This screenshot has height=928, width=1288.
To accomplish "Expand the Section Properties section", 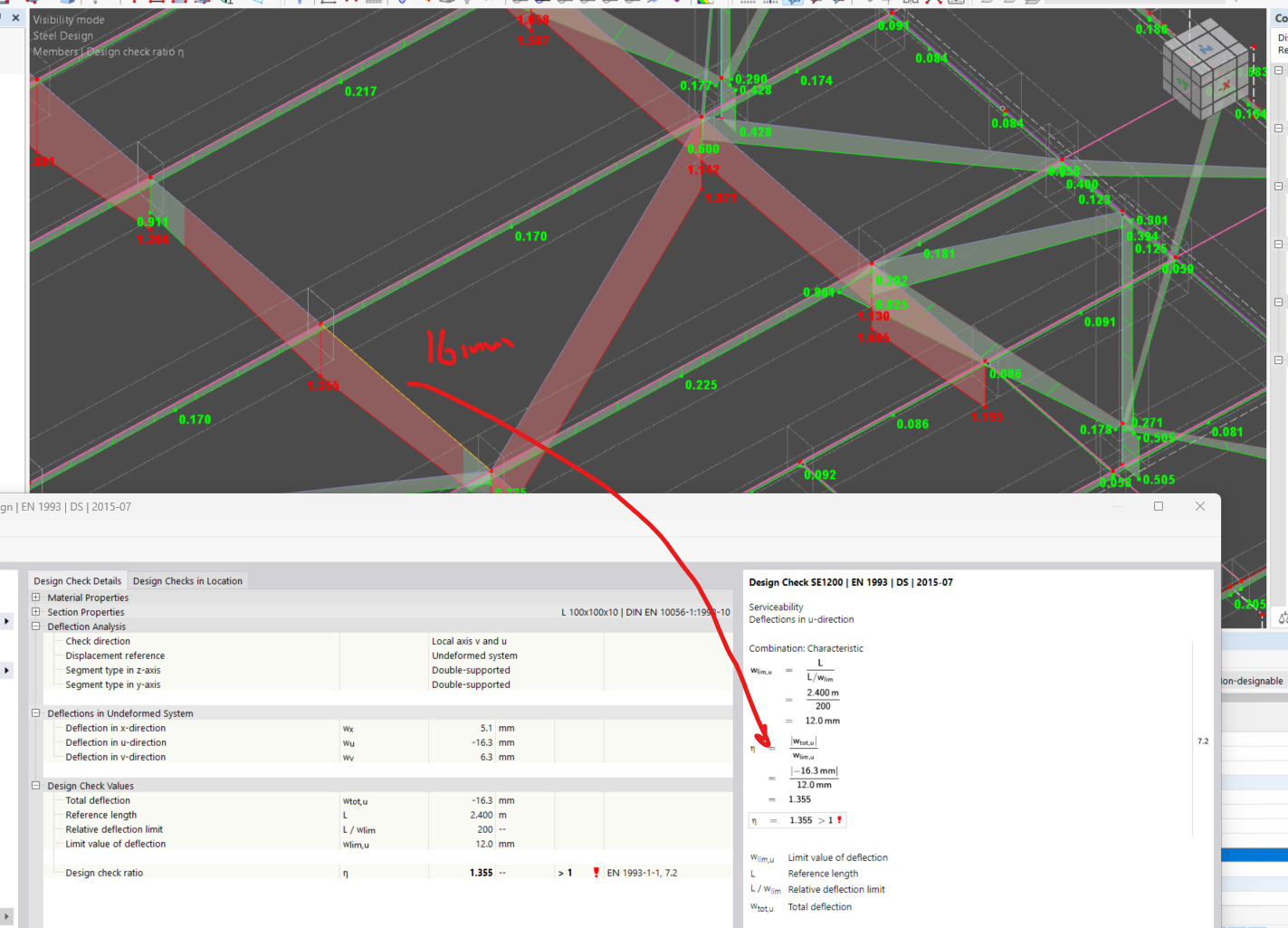I will 36,612.
